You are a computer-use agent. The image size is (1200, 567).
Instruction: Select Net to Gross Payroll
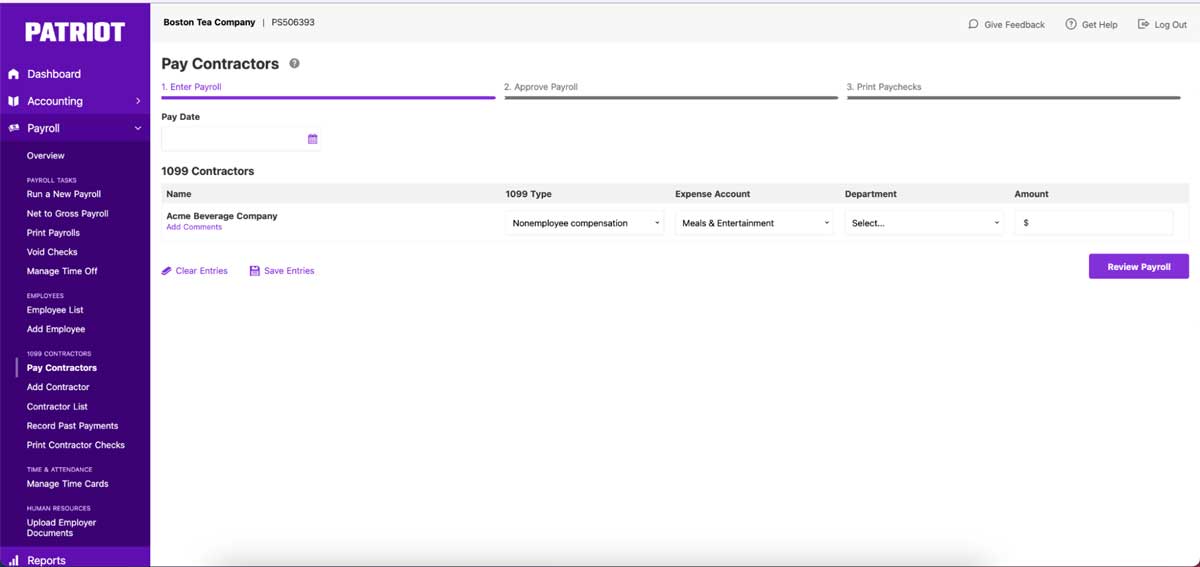[68, 214]
